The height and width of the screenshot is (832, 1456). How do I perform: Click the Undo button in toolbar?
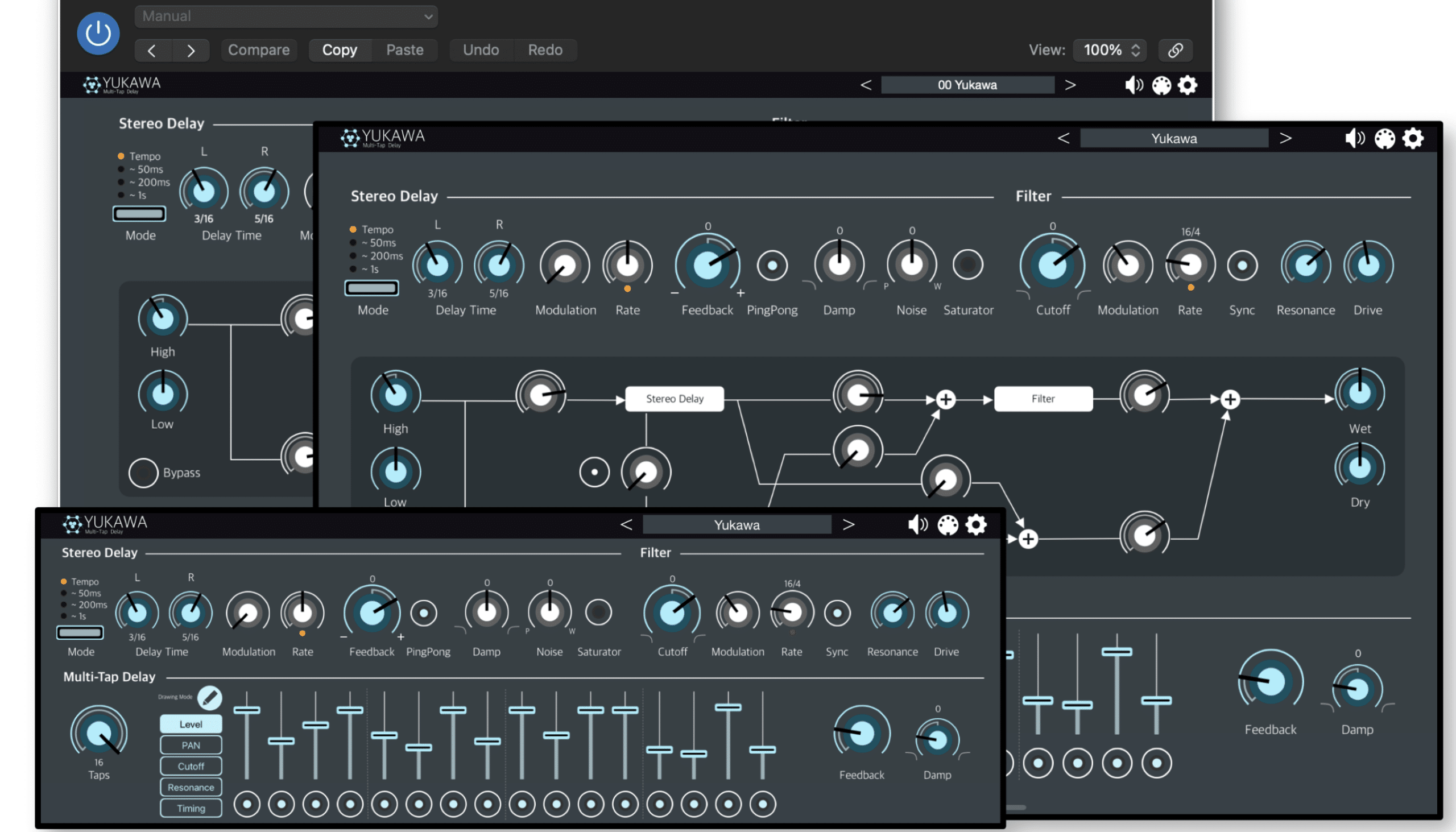(481, 48)
